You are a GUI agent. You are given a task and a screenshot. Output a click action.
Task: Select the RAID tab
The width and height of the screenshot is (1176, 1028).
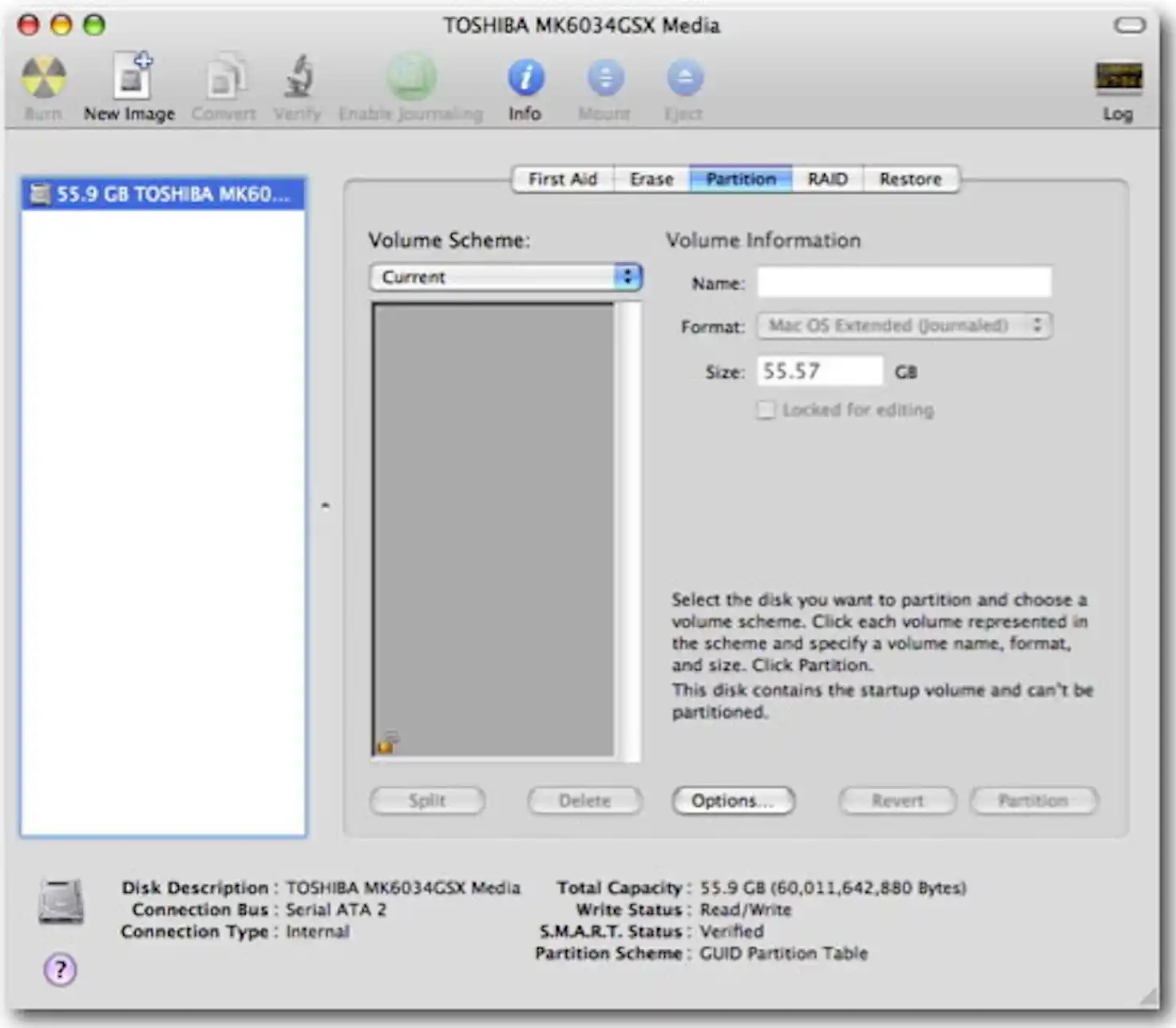(x=826, y=179)
